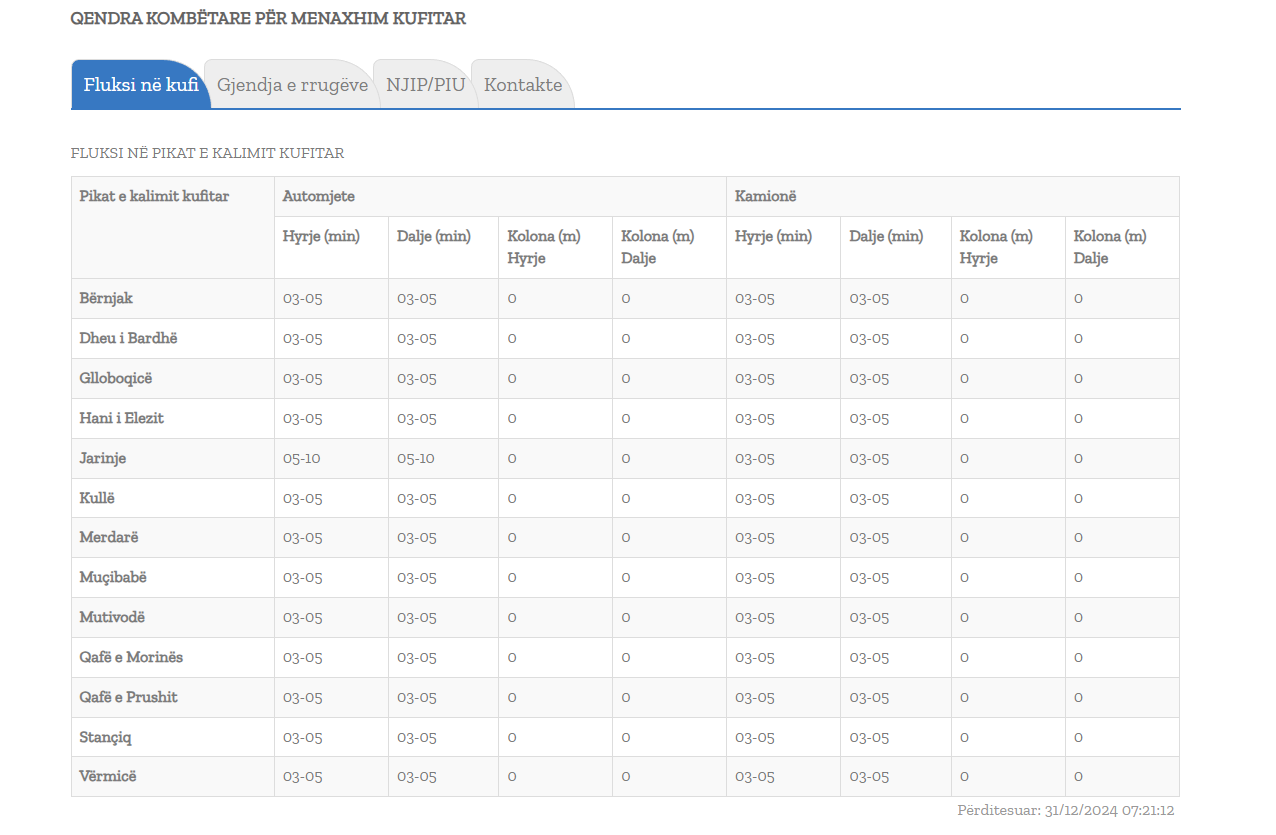Viewport: 1276px width, 835px height.
Task: Switch to Gjendja e rrugëve tab
Action: pyautogui.click(x=293, y=85)
